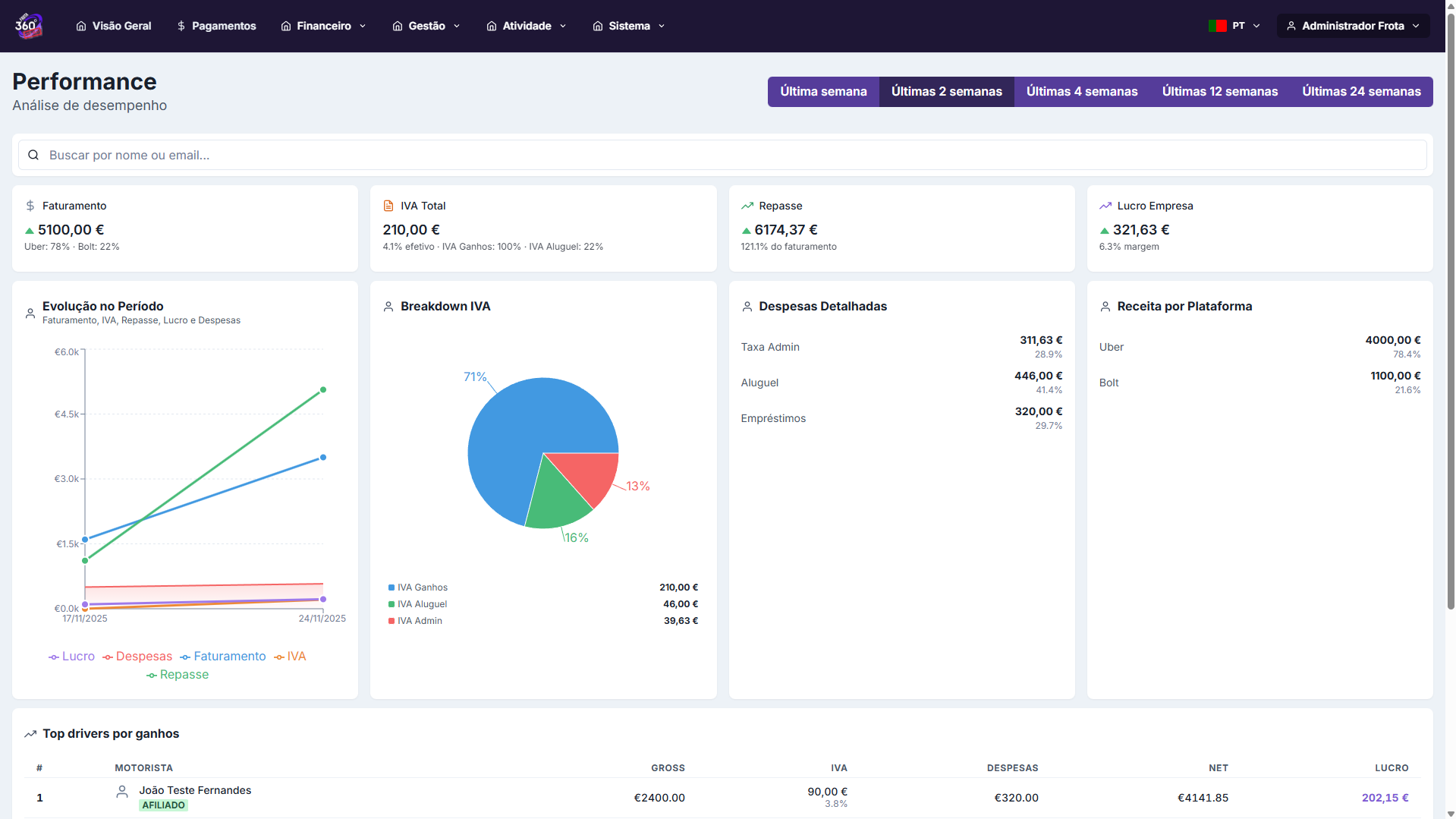Click the 360 app logo icon
The width and height of the screenshot is (1456, 819).
[29, 26]
